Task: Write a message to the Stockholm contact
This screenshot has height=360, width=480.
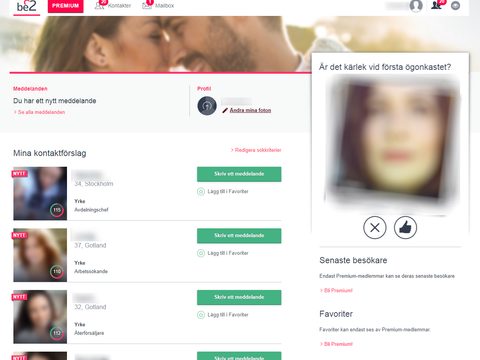Action: [239, 174]
